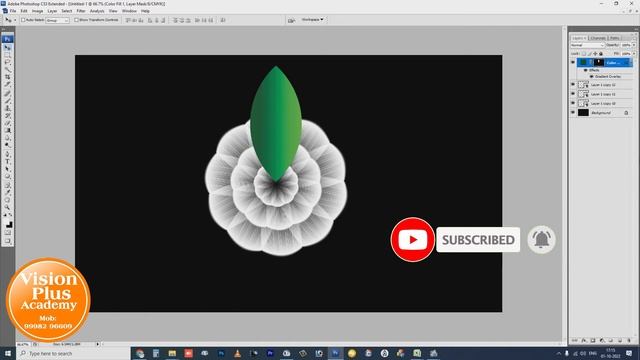Select the Gradient tool

8,130
